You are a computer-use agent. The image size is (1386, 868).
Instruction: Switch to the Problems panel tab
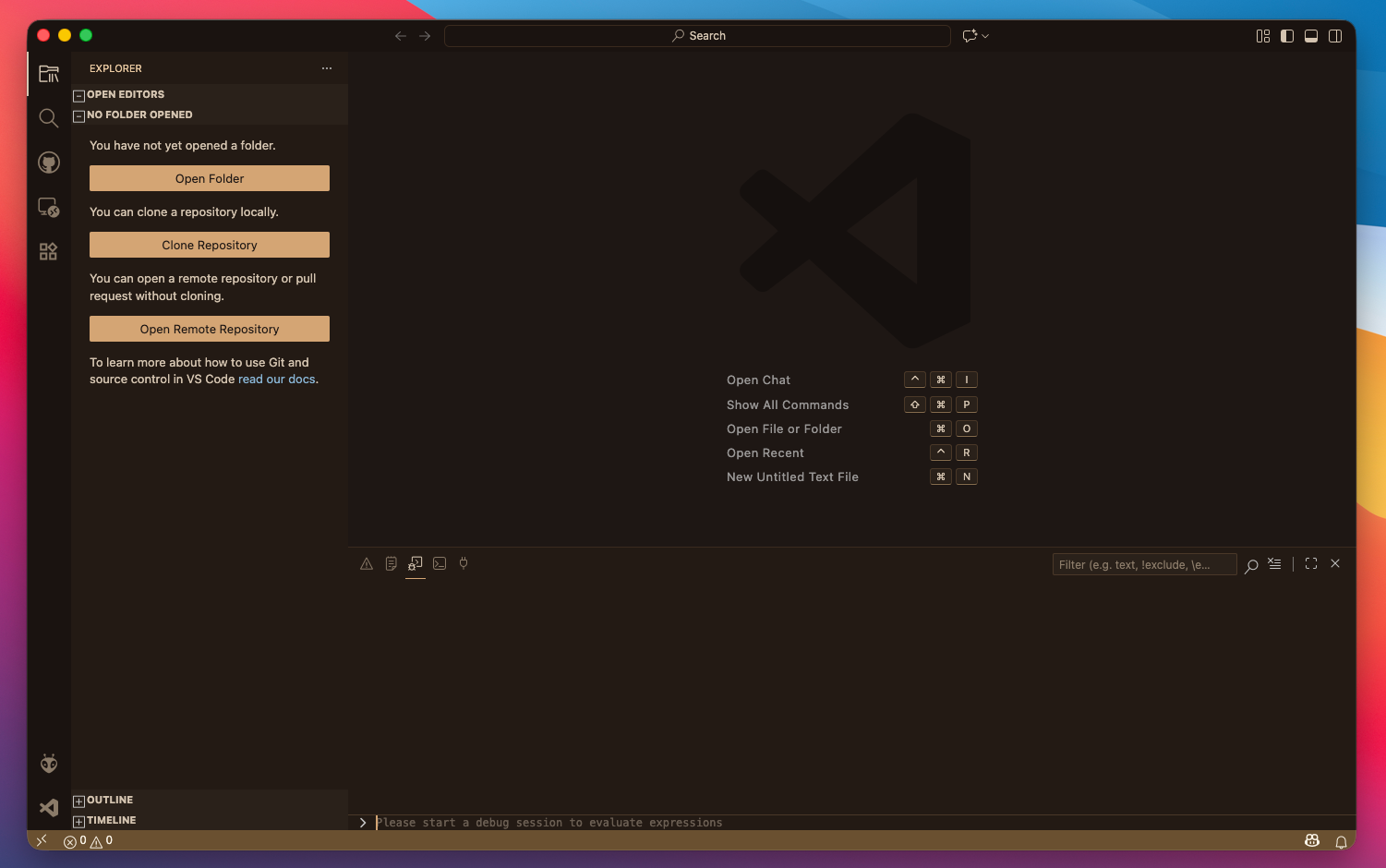pyautogui.click(x=367, y=563)
